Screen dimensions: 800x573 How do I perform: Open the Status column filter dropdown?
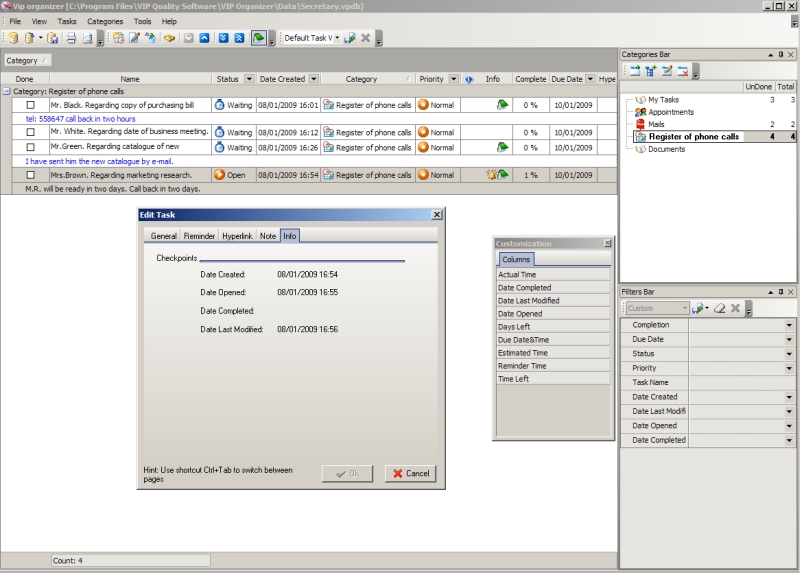[x=247, y=79]
